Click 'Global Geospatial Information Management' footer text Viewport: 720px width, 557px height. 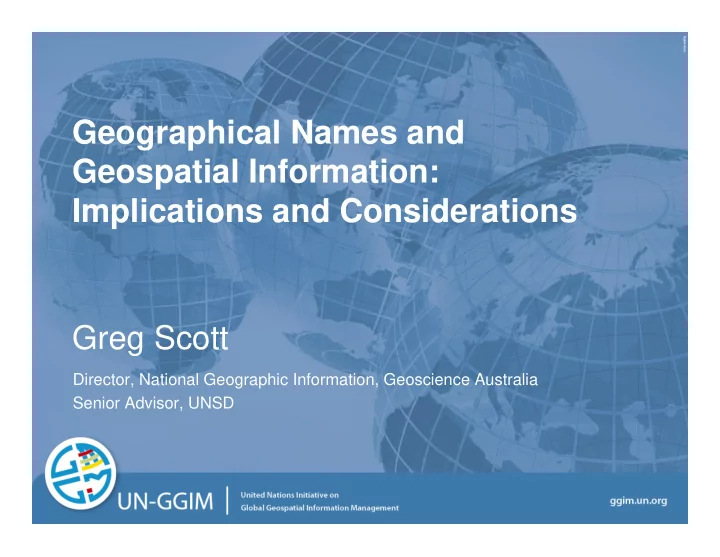coord(320,508)
